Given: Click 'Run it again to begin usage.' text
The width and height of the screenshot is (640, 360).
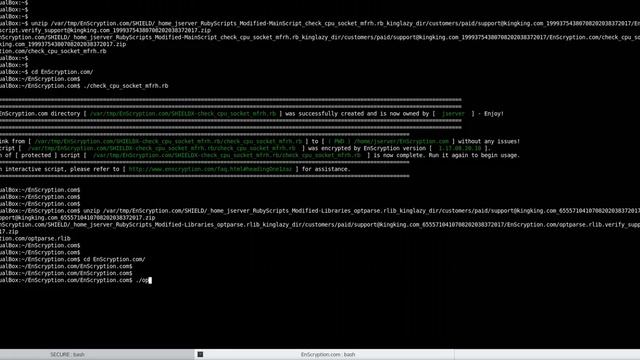Looking at the screenshot, I should pyautogui.click(x=474, y=155).
